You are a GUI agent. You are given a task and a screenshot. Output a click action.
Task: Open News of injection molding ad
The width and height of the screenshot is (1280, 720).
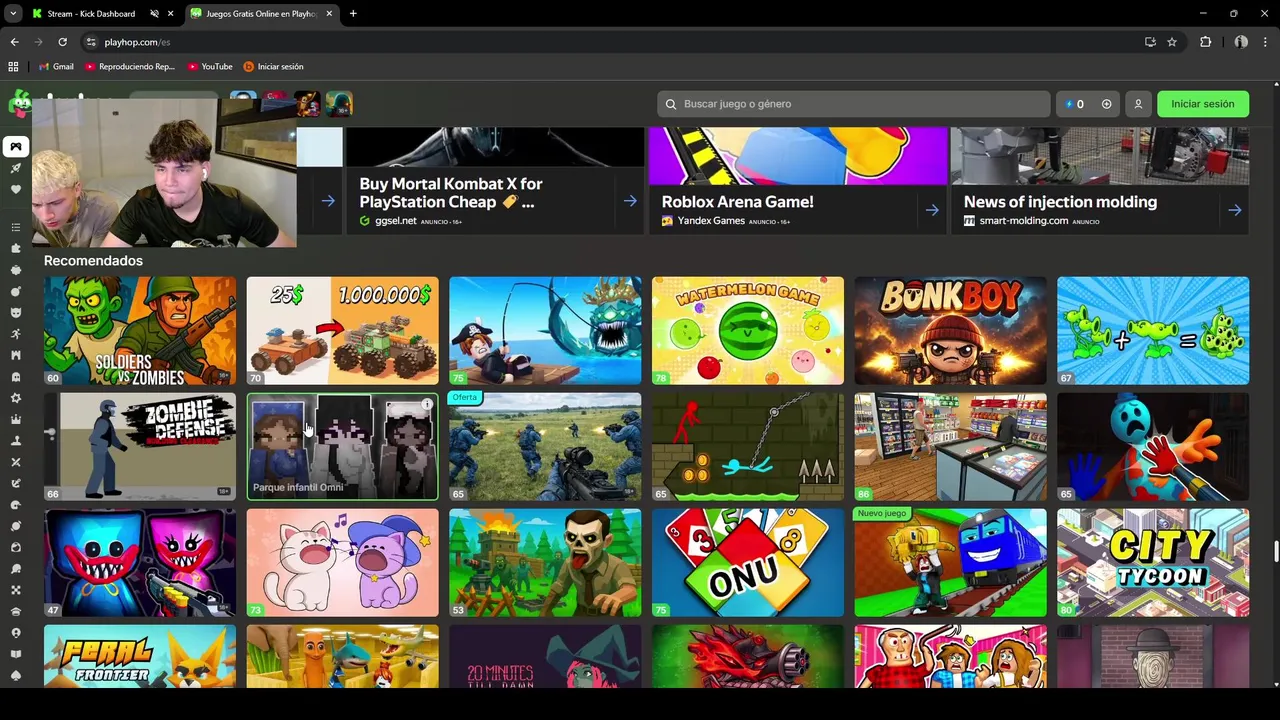click(x=1060, y=202)
